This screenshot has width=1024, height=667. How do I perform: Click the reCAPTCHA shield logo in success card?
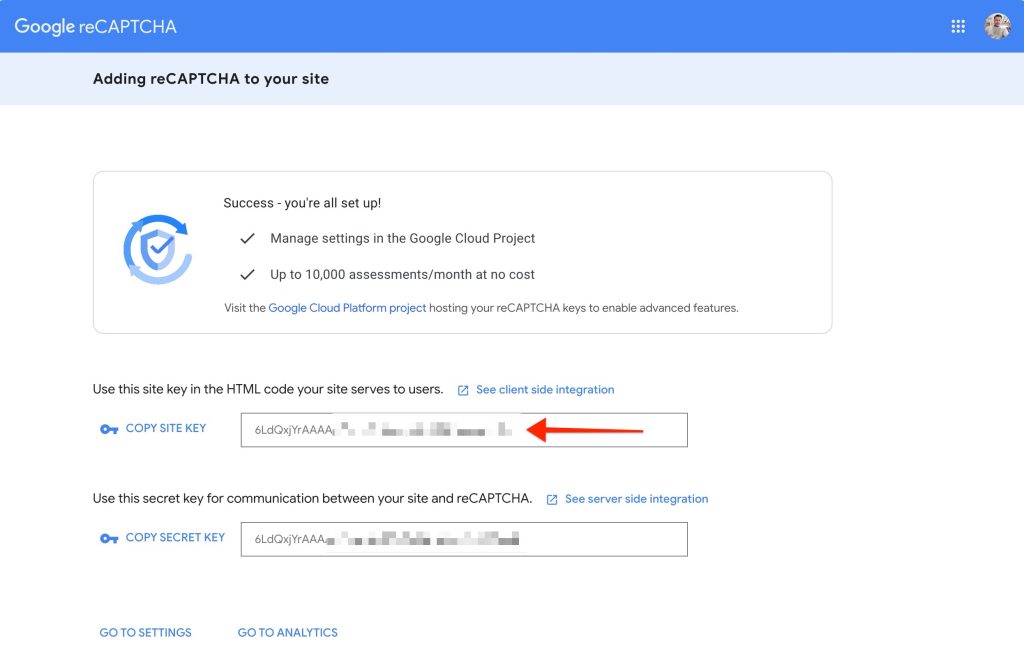coord(157,250)
